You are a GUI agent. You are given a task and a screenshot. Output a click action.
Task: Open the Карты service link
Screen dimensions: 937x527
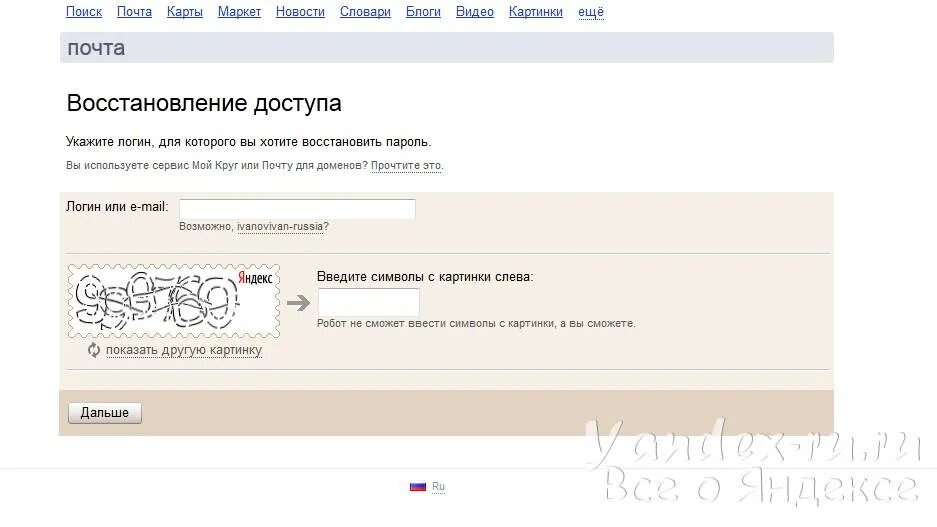coord(185,12)
